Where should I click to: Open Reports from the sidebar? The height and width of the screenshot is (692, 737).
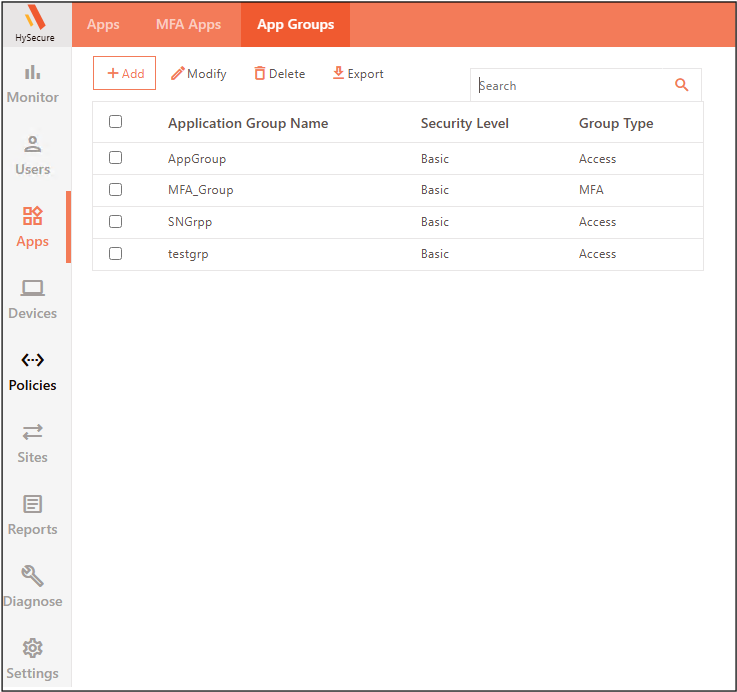[33, 516]
